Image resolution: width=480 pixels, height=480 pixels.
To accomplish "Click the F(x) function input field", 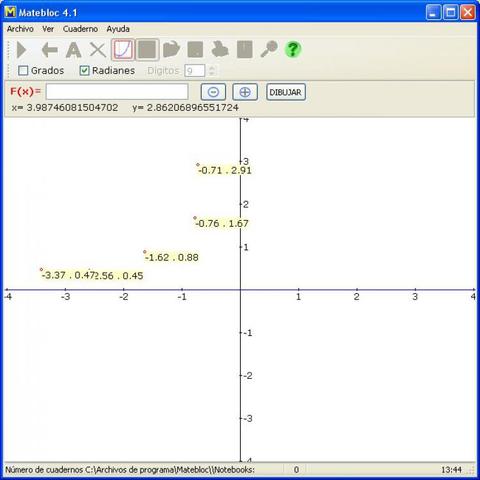I will click(x=117, y=92).
